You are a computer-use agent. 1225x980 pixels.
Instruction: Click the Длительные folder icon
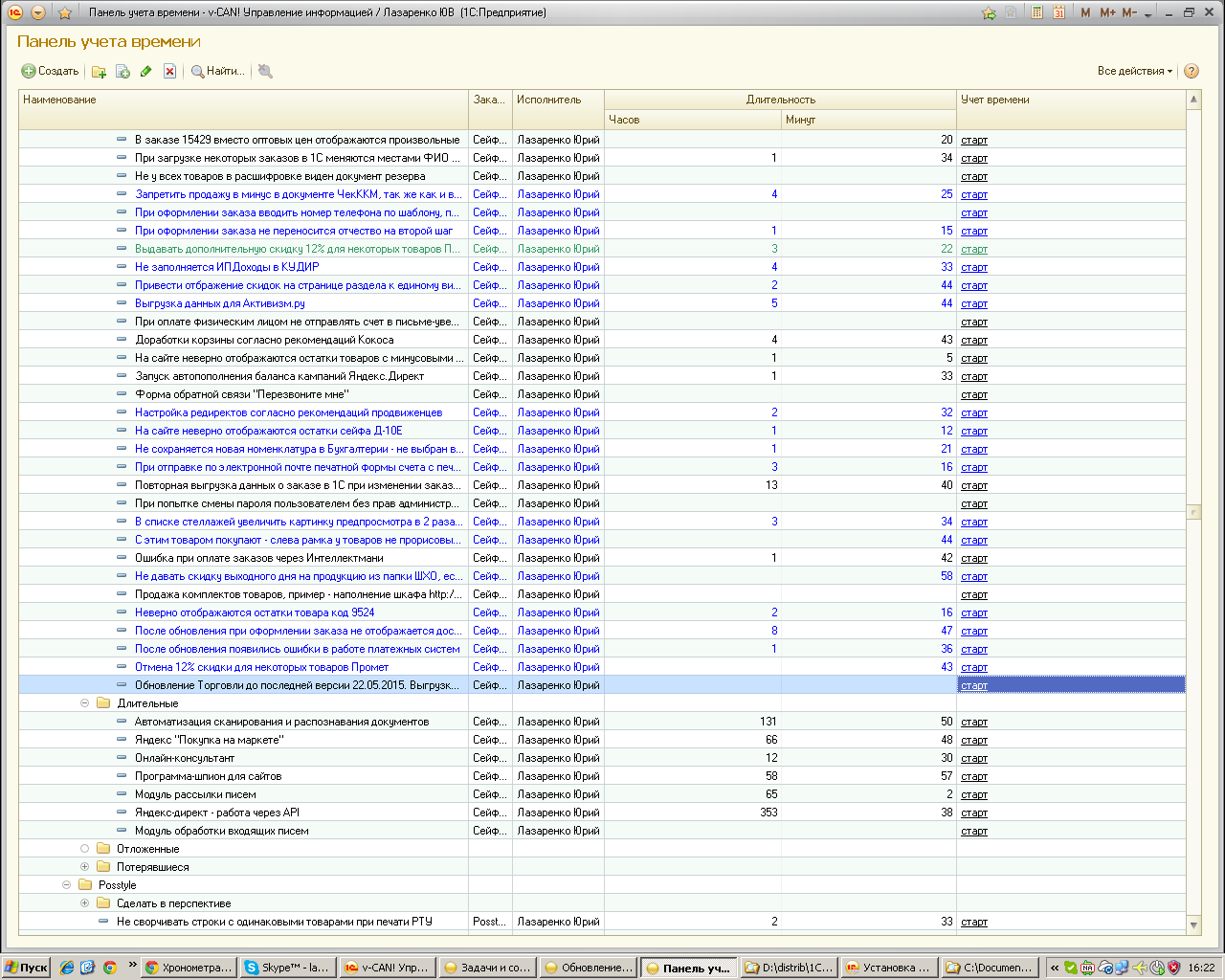click(x=103, y=703)
